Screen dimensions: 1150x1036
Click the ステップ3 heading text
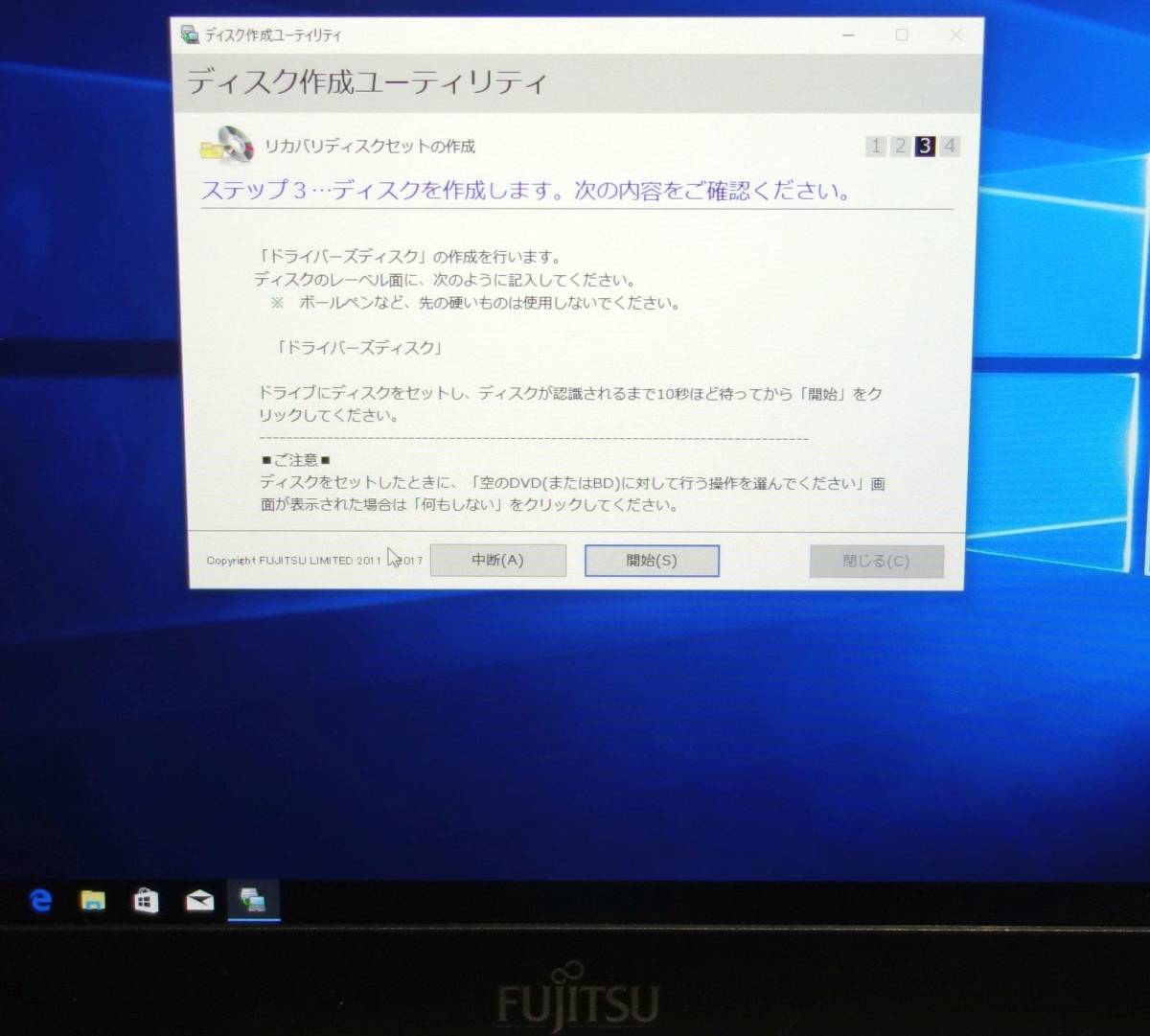(525, 190)
